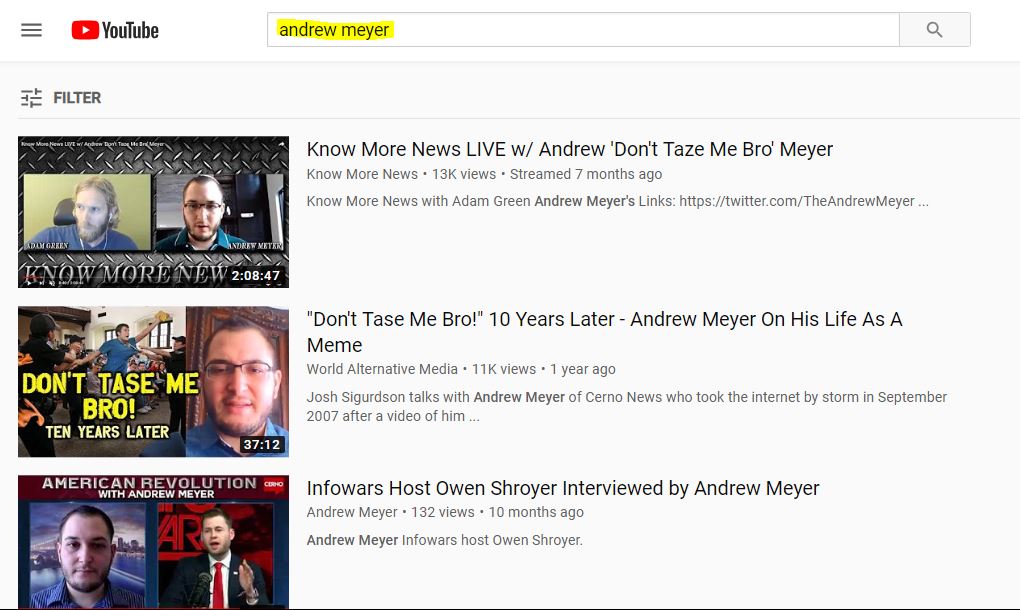Viewport: 1020px width, 610px height.
Task: Click '13K views' text
Action: pos(464,174)
